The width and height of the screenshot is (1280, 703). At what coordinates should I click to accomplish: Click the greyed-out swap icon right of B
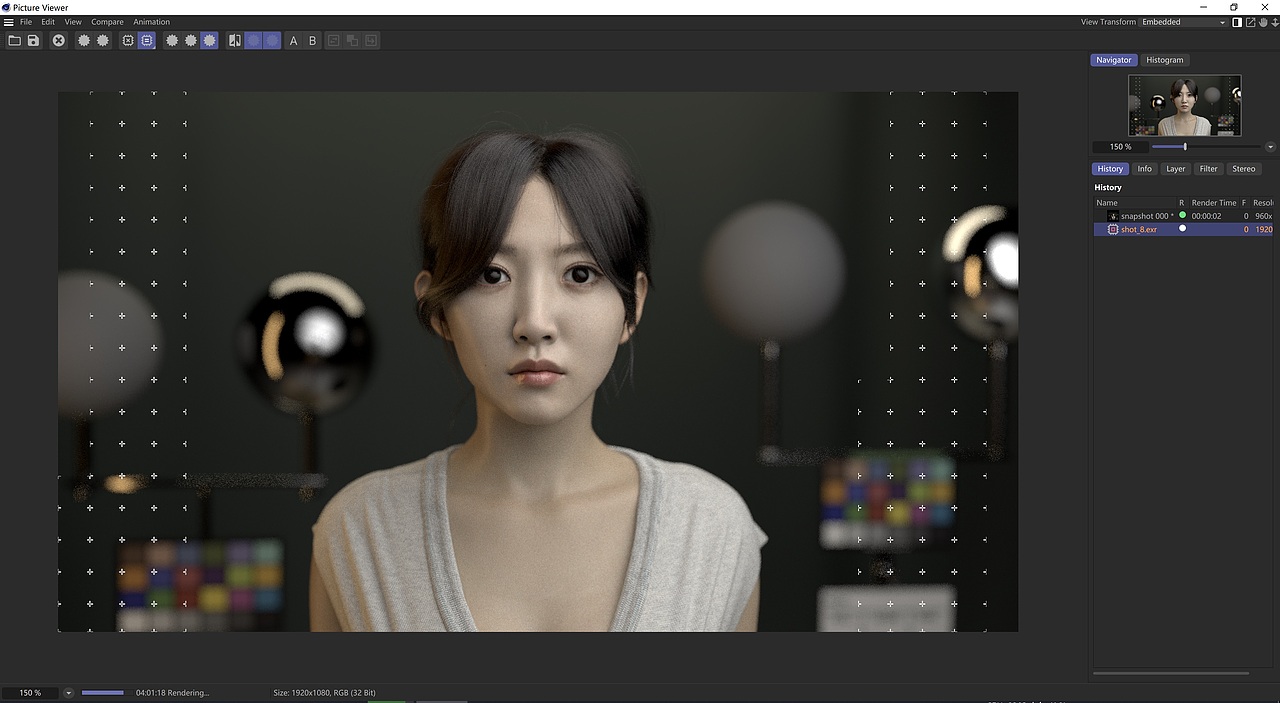(334, 41)
